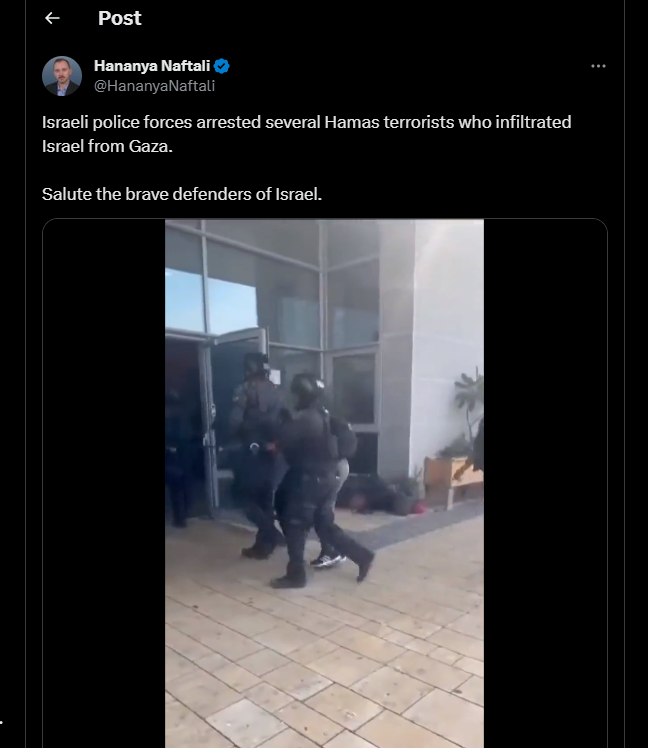Select the tweet text about Israeli police forces
The image size is (648, 748).
pyautogui.click(x=306, y=134)
